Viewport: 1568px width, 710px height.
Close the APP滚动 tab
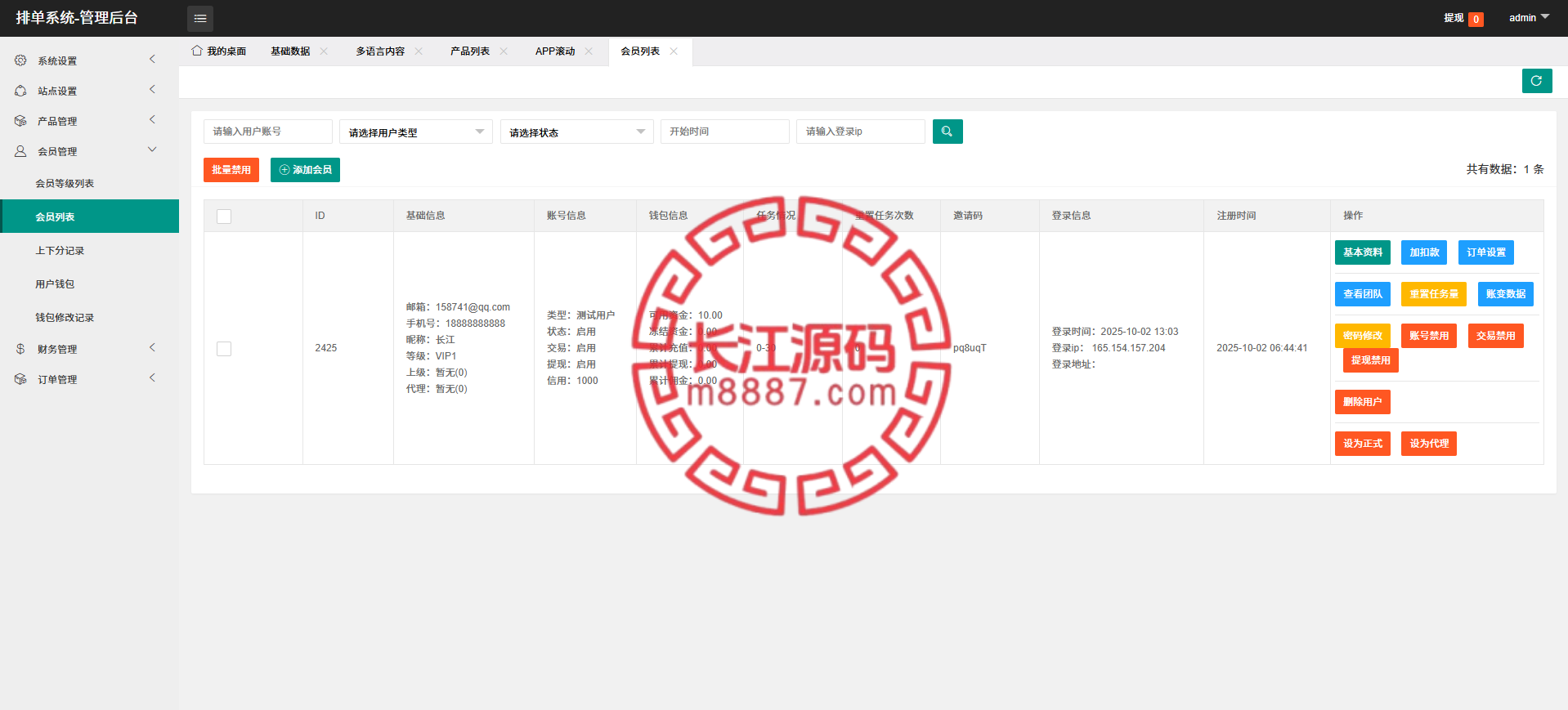click(589, 51)
